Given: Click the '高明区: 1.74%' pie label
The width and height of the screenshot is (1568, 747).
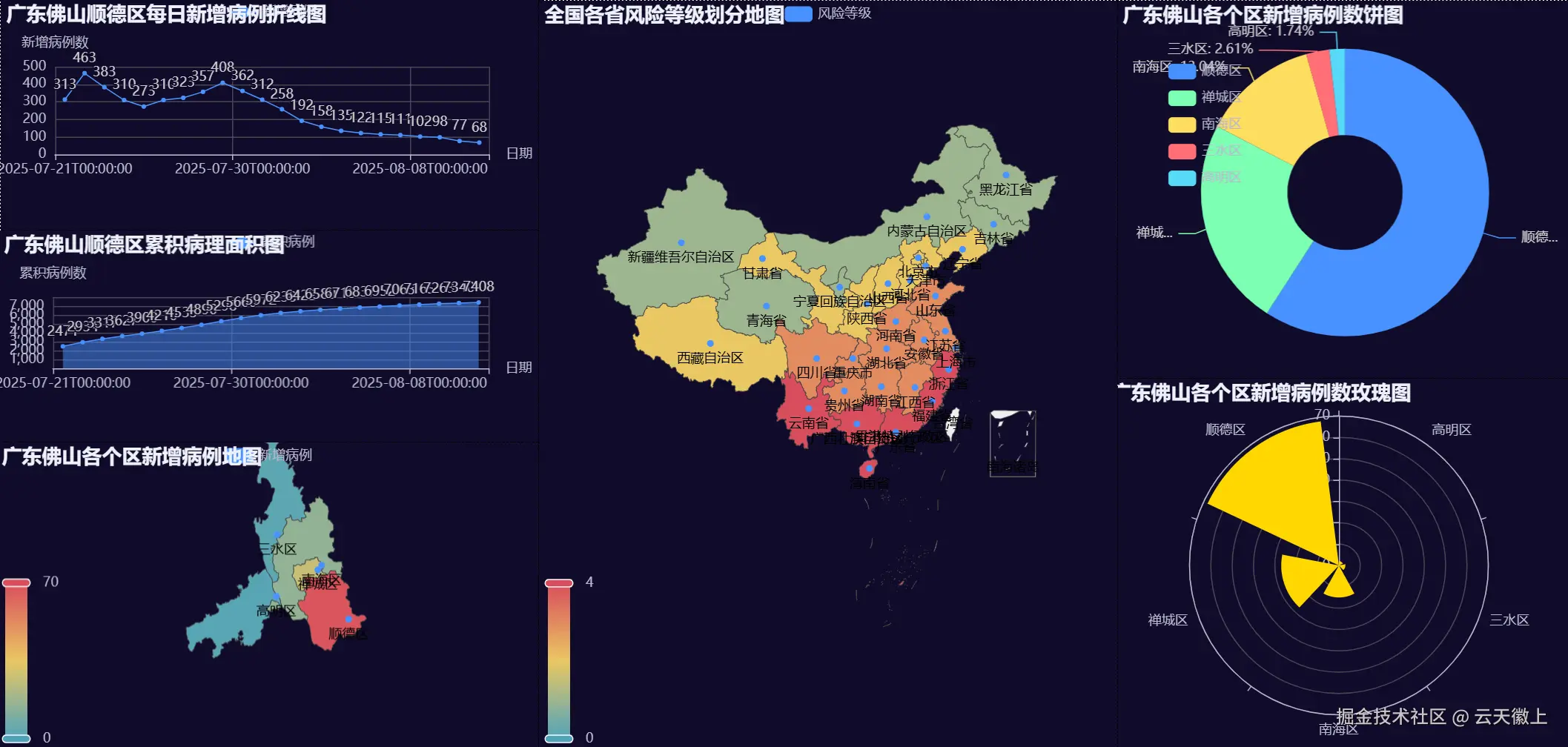Looking at the screenshot, I should coord(1271,31).
